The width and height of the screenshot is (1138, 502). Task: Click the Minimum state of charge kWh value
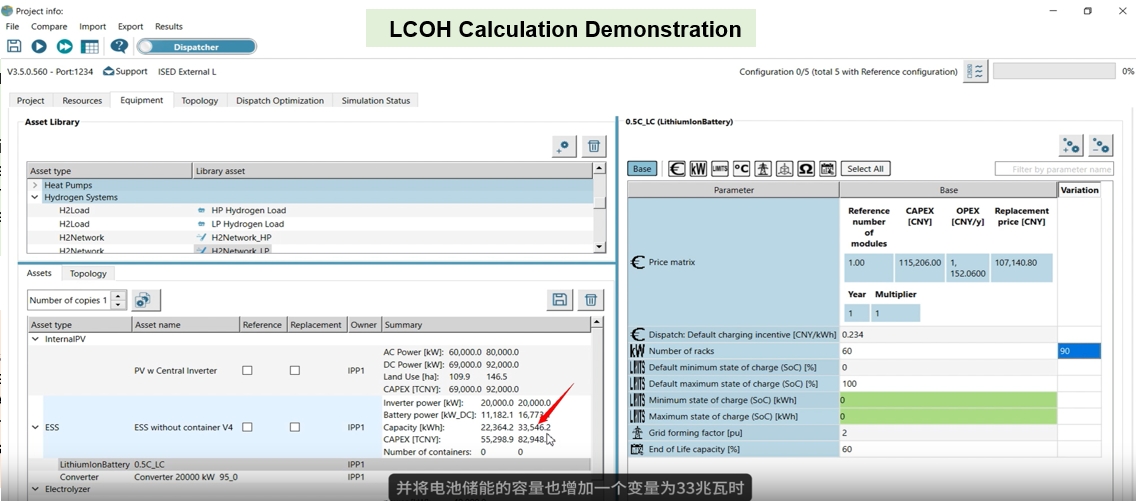948,400
